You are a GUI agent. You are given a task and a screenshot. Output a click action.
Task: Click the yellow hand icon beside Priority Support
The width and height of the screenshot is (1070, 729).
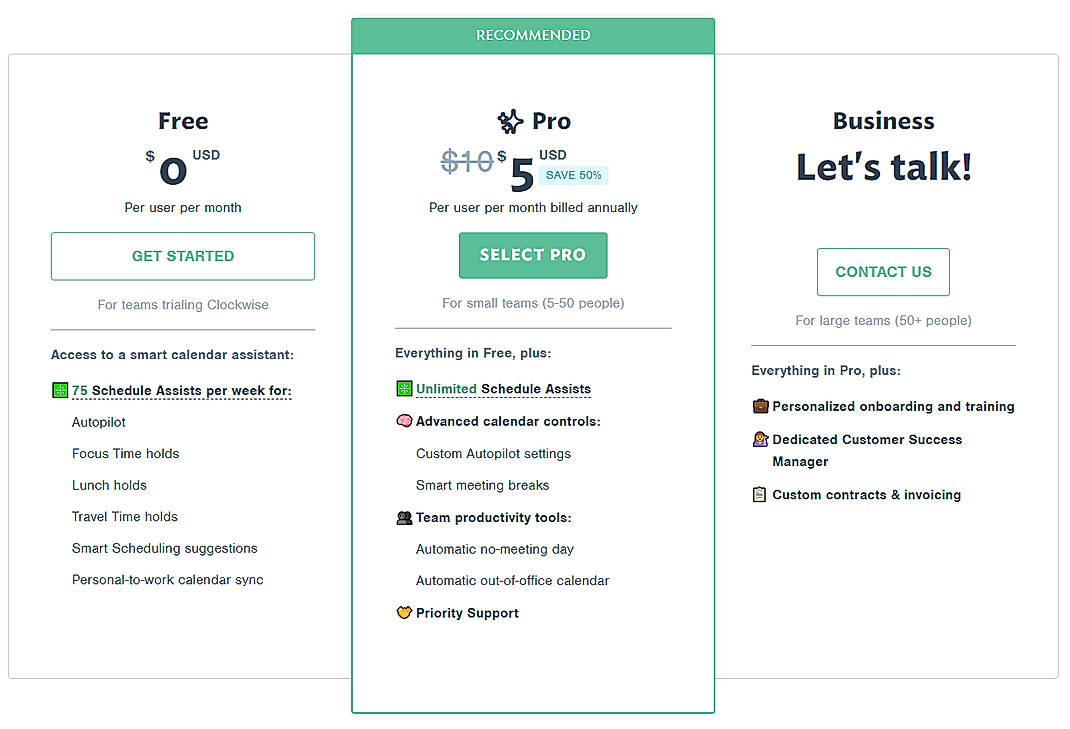point(404,613)
